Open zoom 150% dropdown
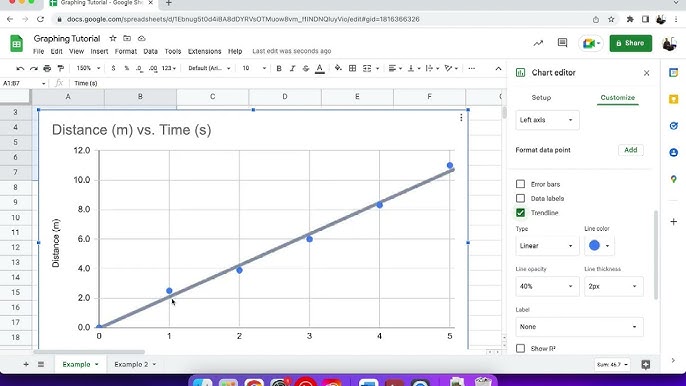 88,68
